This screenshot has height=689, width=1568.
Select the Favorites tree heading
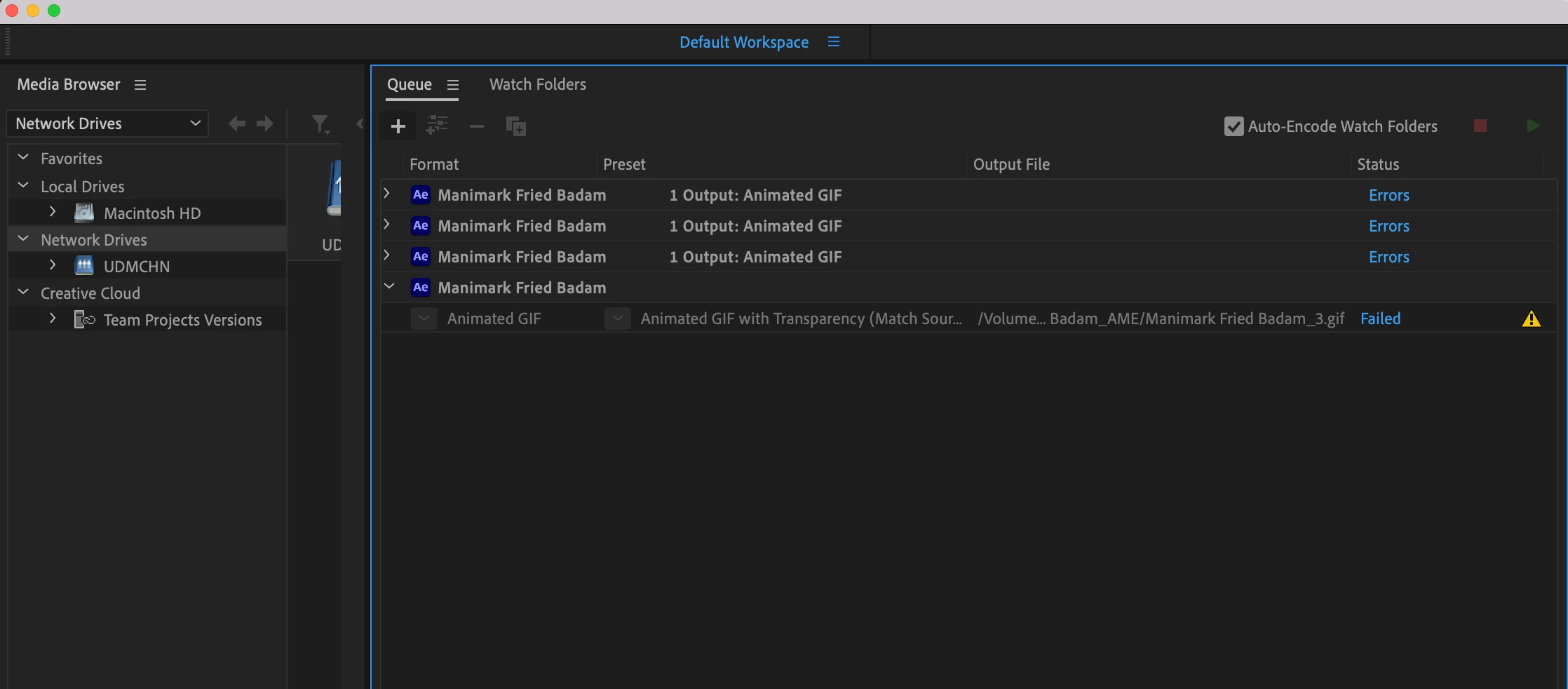coord(72,159)
